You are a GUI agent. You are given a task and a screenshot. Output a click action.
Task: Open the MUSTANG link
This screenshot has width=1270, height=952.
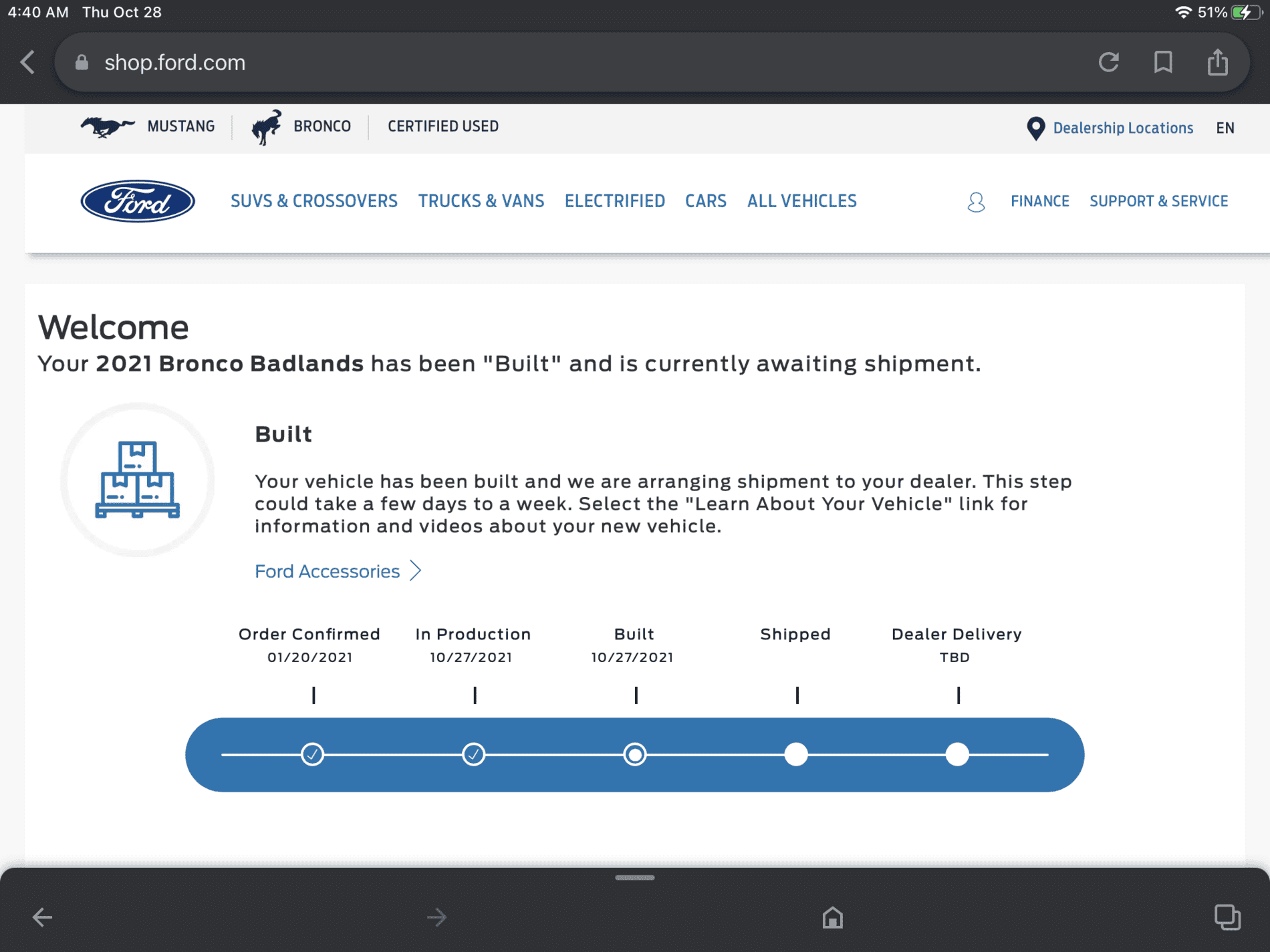point(181,126)
